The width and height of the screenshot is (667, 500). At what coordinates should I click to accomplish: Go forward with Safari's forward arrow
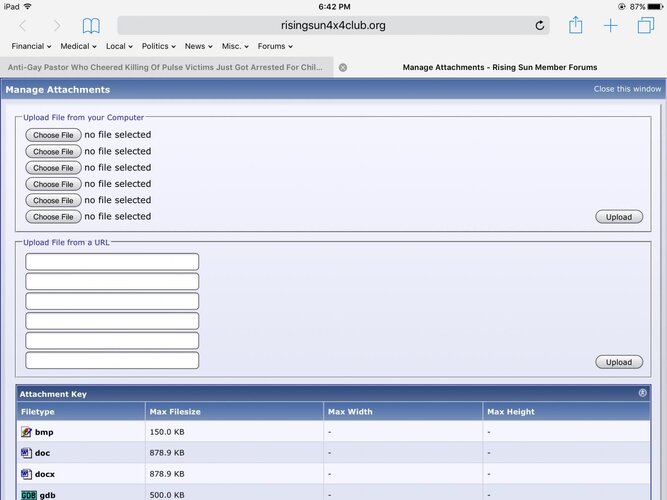[57, 26]
